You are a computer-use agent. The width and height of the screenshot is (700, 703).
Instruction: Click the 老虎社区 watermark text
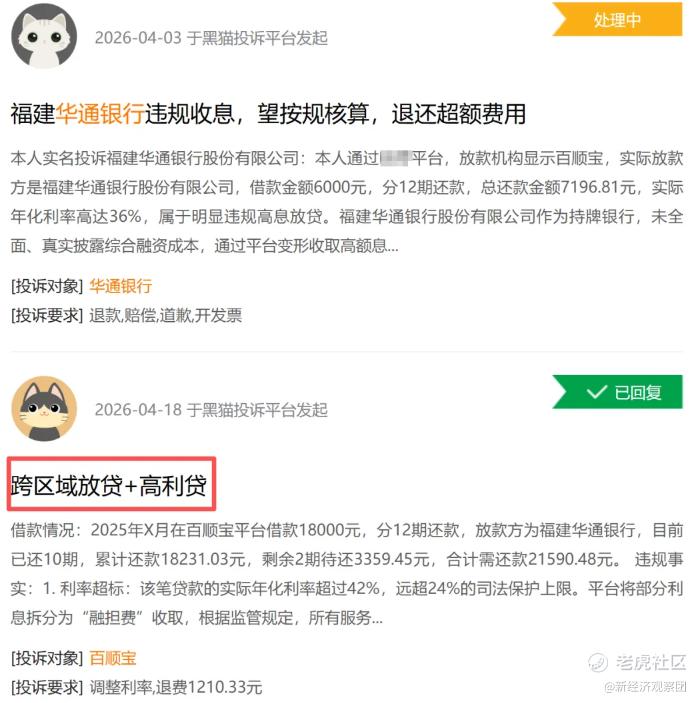pos(651,662)
